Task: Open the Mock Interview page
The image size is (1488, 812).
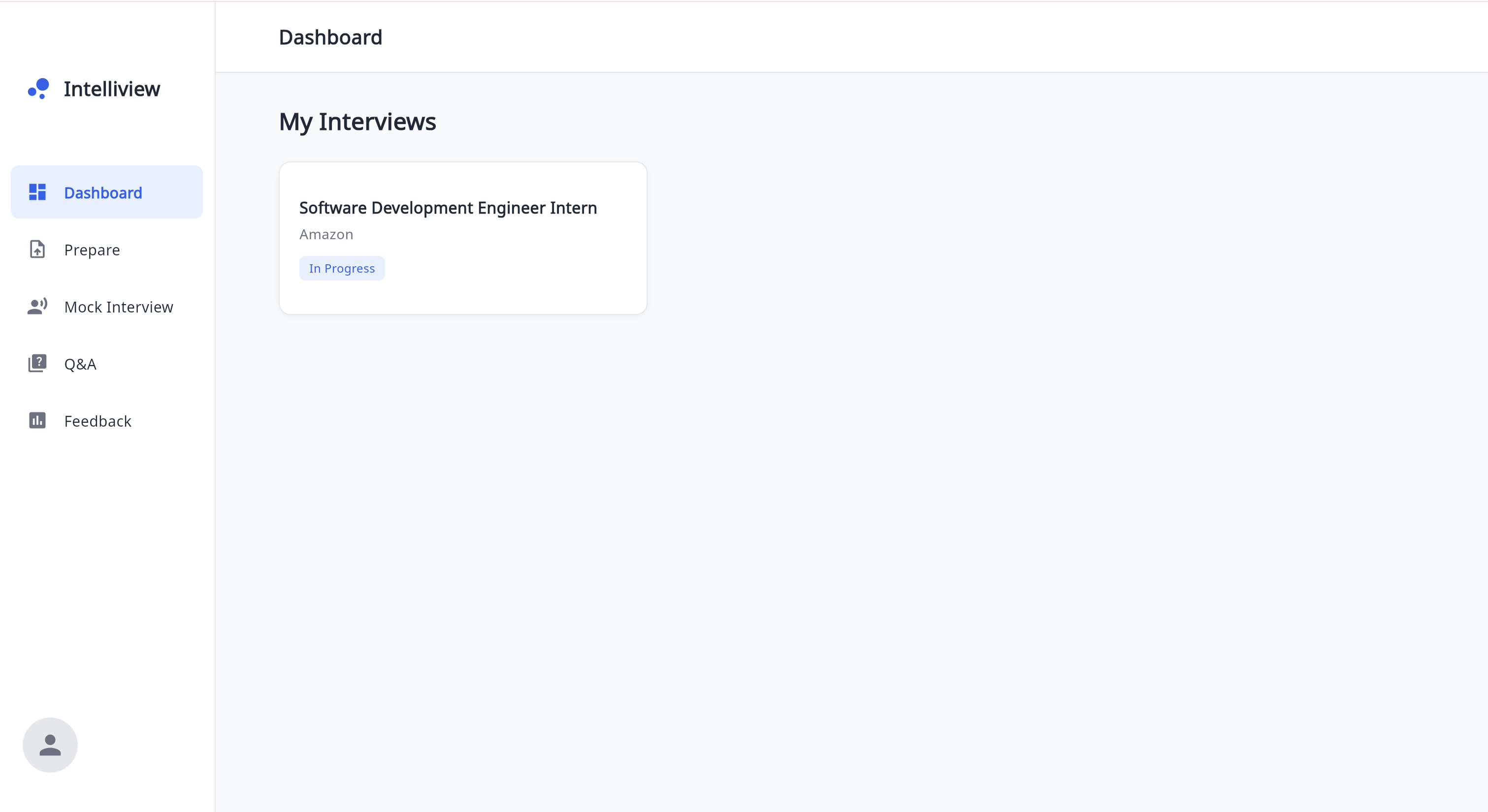Action: click(x=118, y=307)
